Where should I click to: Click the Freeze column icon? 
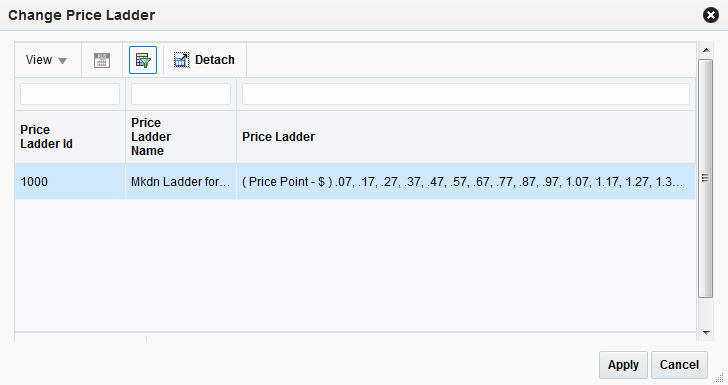coord(102,60)
